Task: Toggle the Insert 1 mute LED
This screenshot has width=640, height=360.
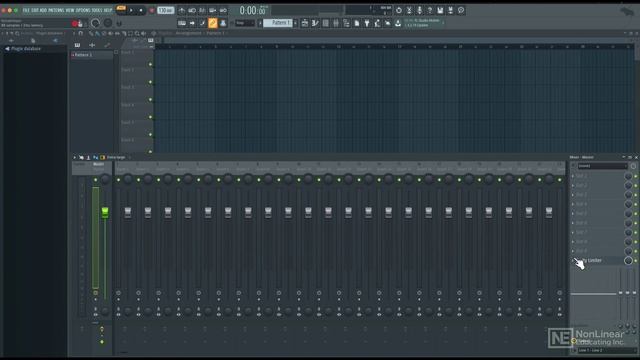Action: [118, 180]
